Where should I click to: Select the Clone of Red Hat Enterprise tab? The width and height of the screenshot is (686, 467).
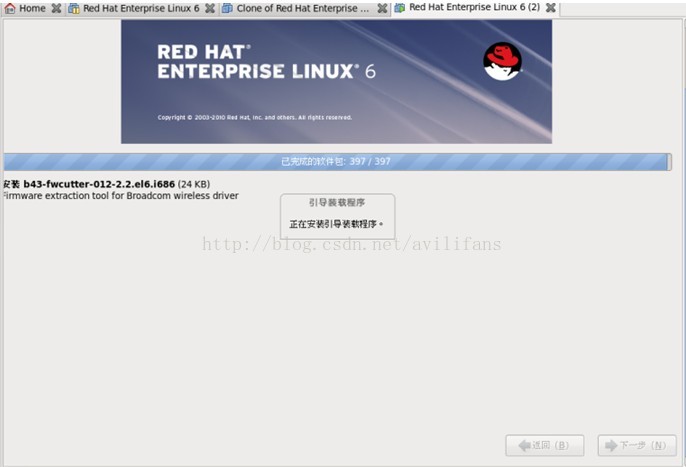302,8
